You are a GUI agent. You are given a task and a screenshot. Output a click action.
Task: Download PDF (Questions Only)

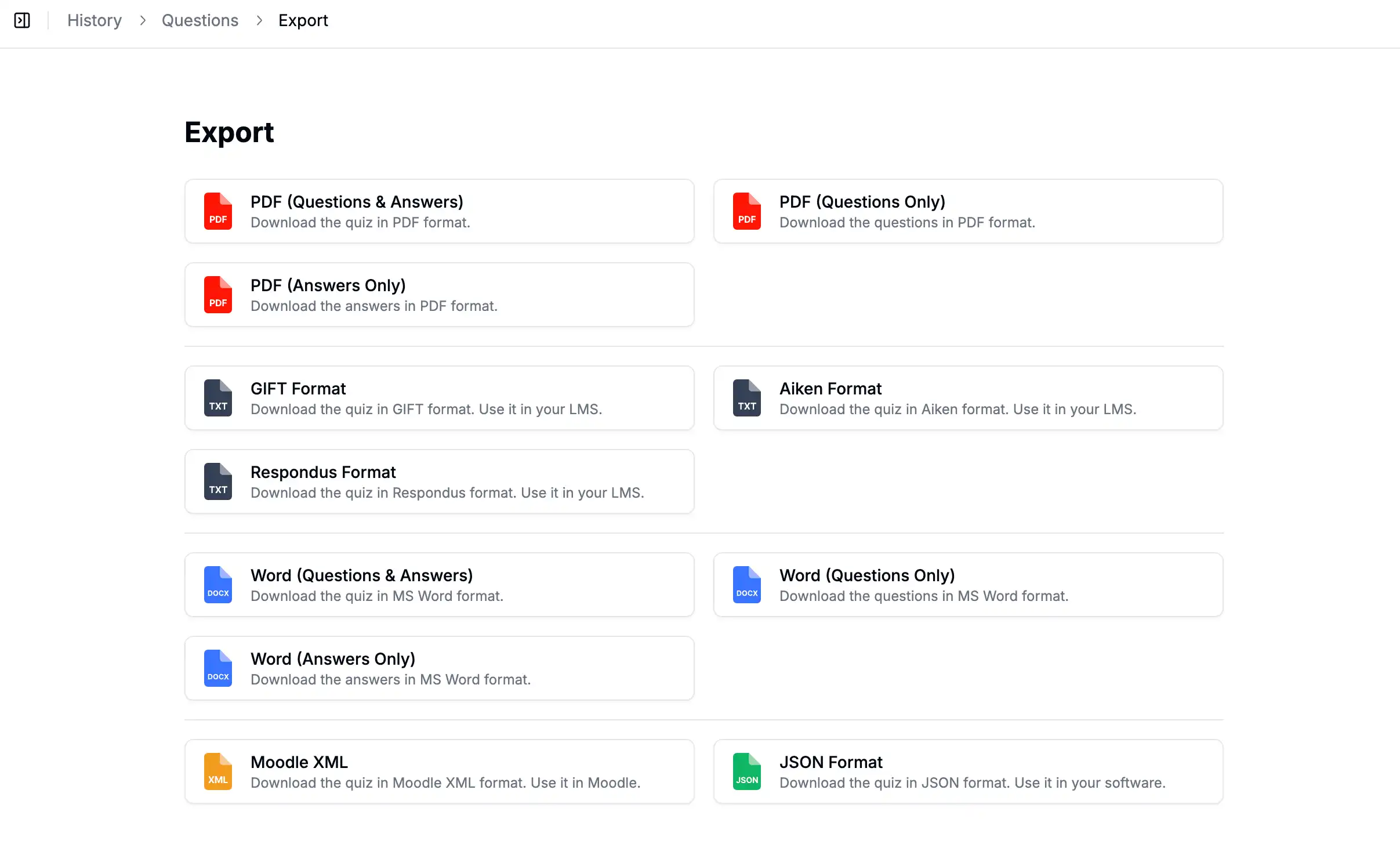[969, 211]
